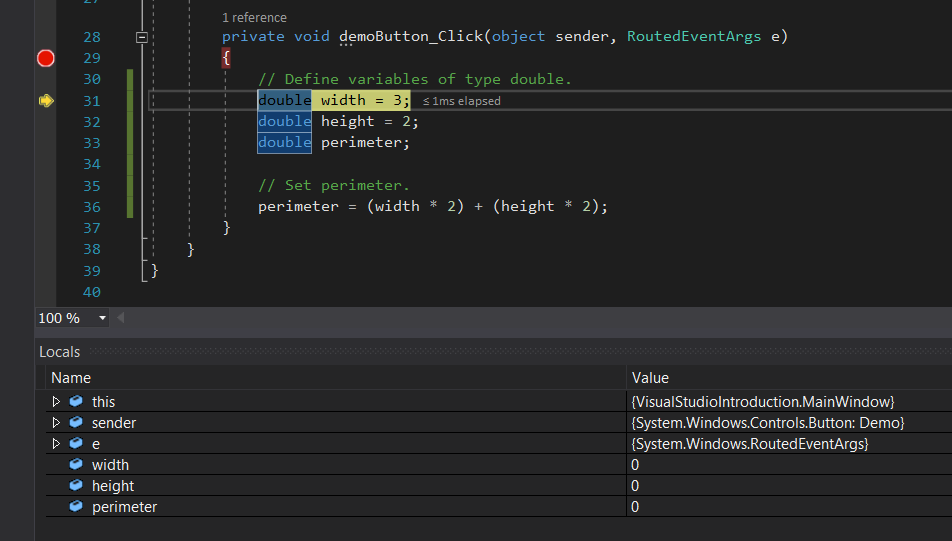
Task: Click the cube icon beside the height variable
Action: [x=76, y=485]
